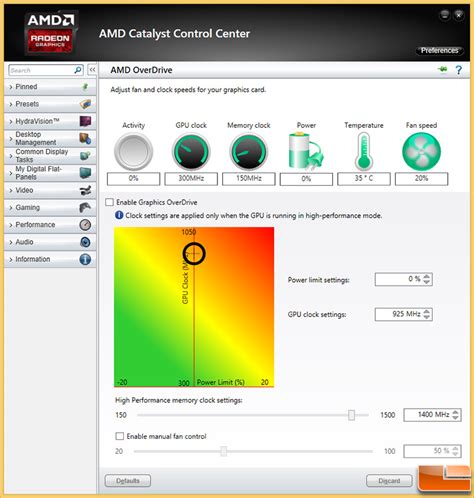Expand the Gaming section
This screenshot has height=498, width=474.
tap(50, 207)
